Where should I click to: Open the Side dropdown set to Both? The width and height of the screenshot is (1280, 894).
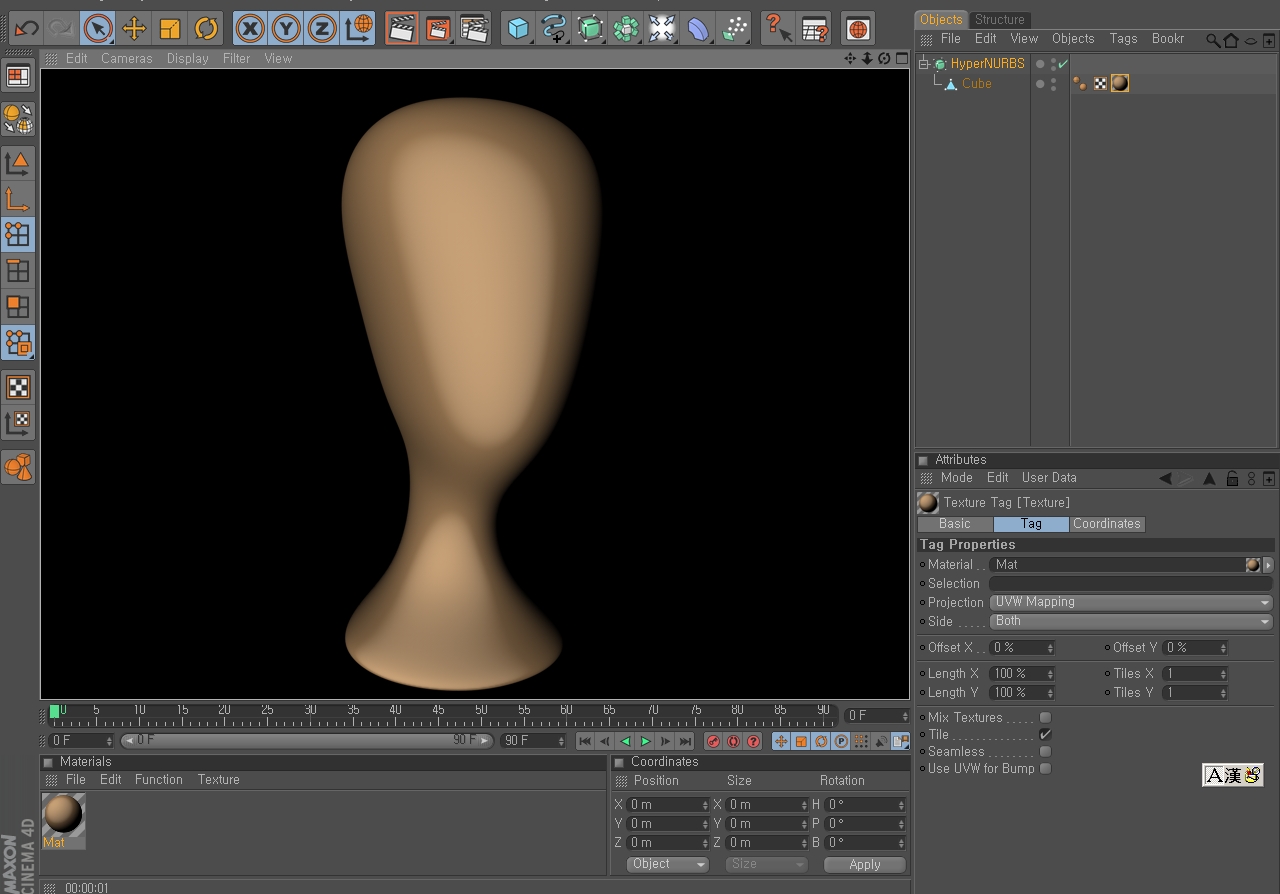(1131, 622)
